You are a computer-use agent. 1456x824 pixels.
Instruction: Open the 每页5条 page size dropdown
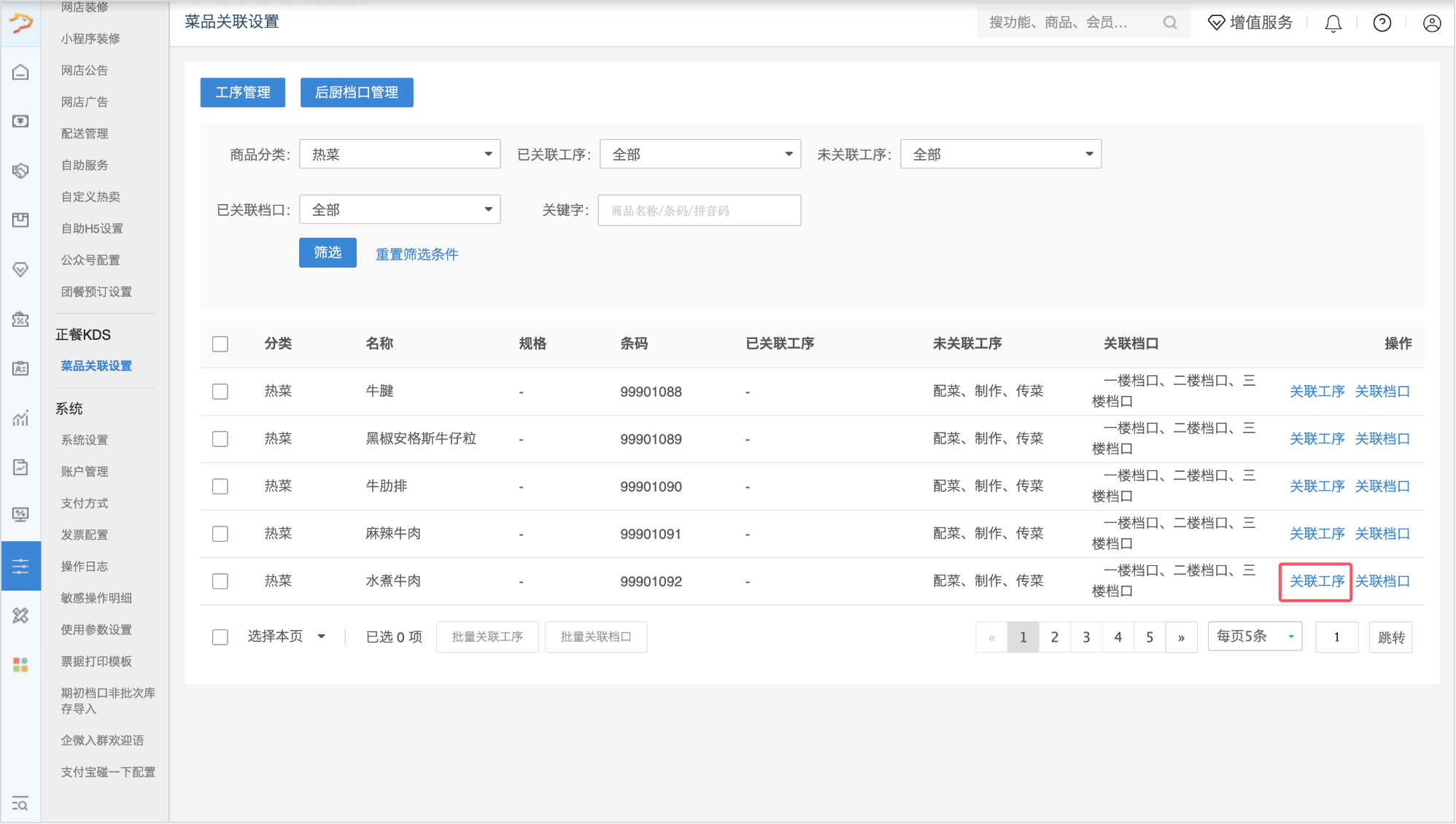(1255, 637)
